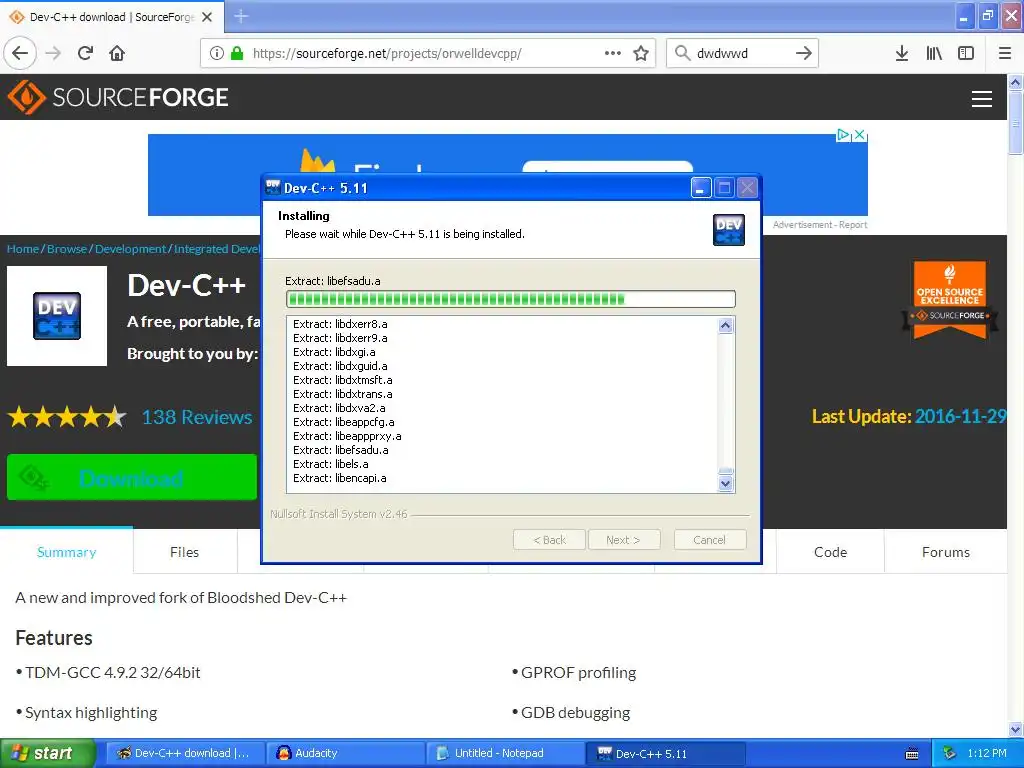Bookmark this page with the star icon
The width and height of the screenshot is (1024, 768).
641,53
